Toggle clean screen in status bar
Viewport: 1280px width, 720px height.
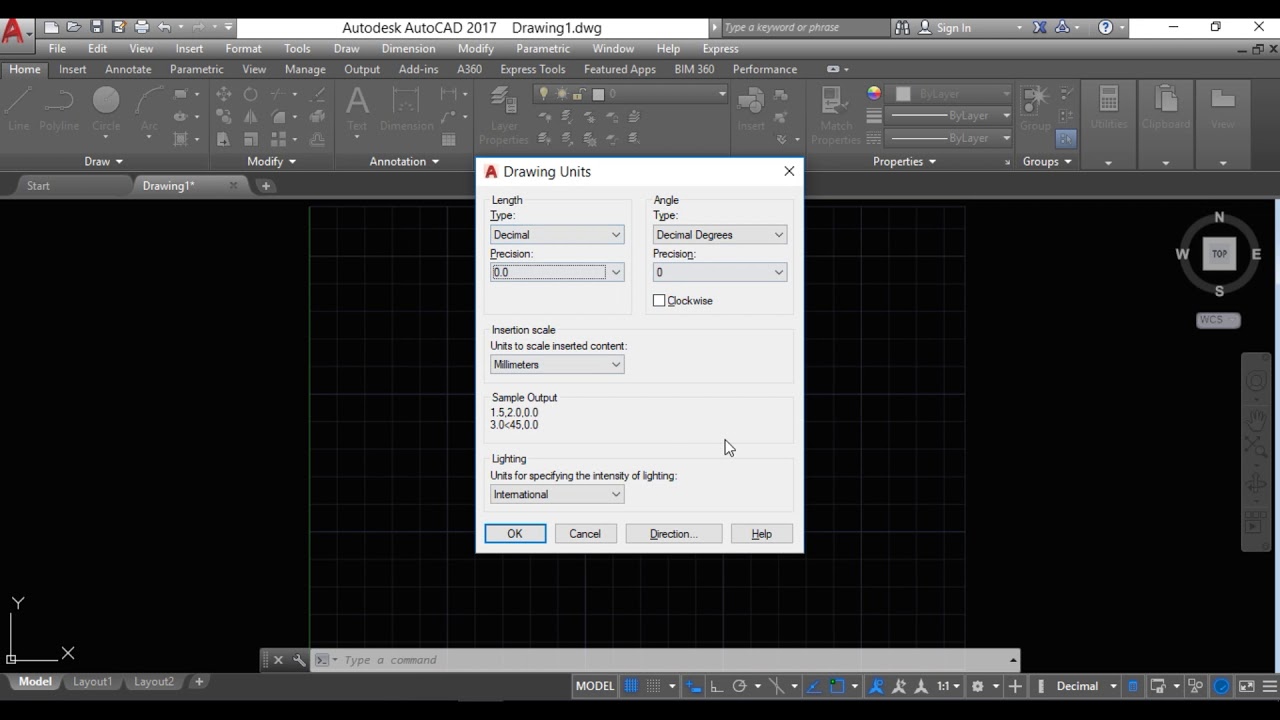point(1247,686)
